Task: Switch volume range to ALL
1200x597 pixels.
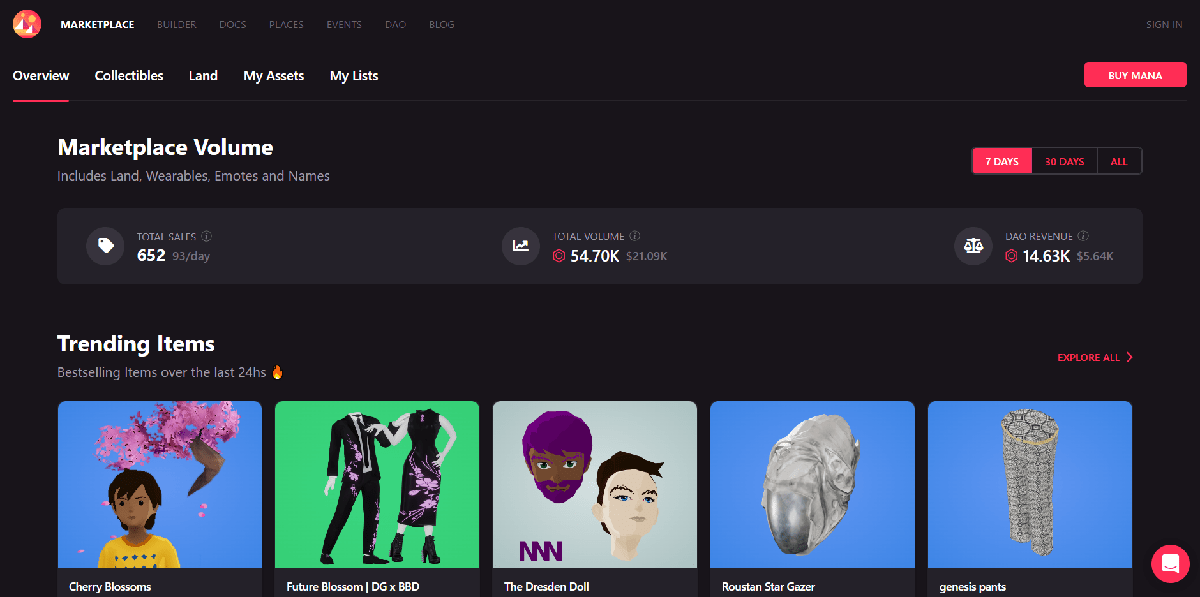Action: 1119,161
